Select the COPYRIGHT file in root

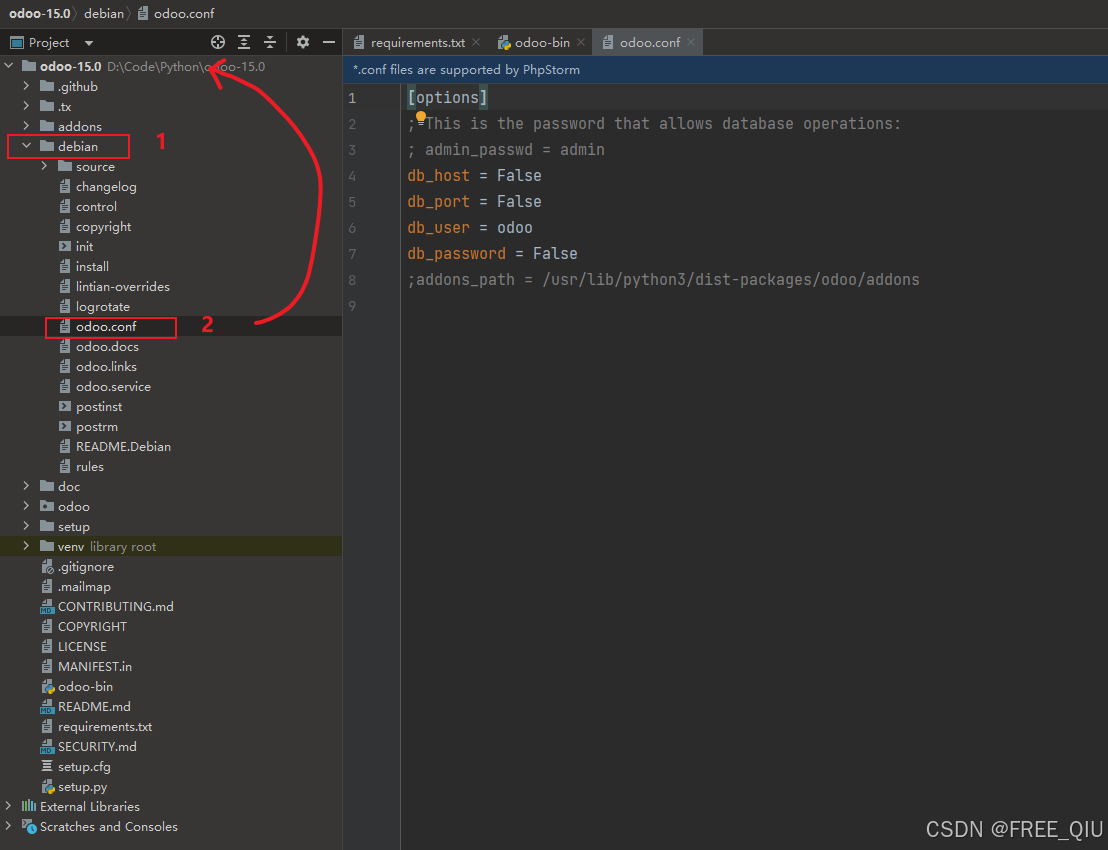click(x=92, y=627)
